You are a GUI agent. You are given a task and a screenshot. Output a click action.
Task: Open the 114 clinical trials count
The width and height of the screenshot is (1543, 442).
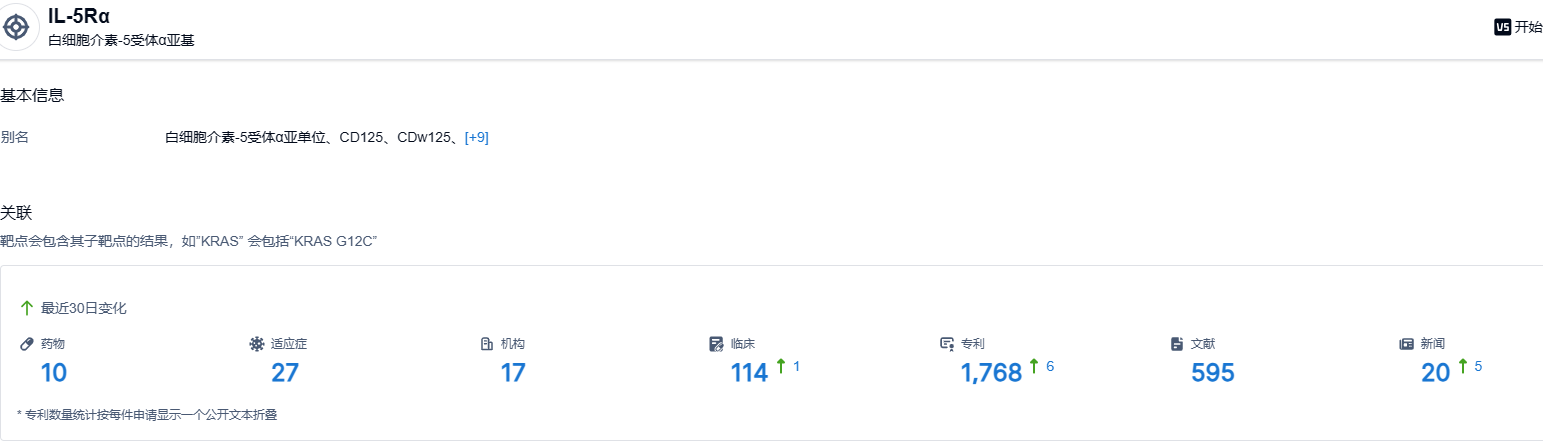pos(749,373)
